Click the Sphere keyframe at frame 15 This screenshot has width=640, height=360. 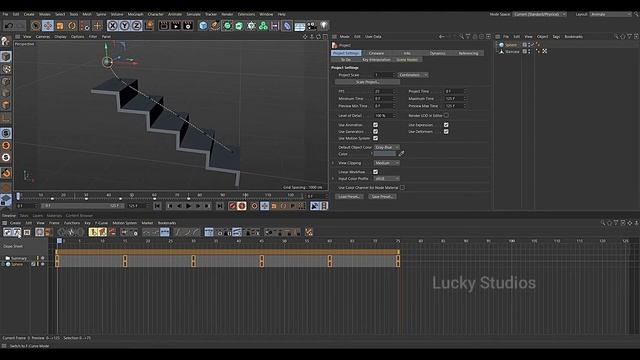coord(125,264)
